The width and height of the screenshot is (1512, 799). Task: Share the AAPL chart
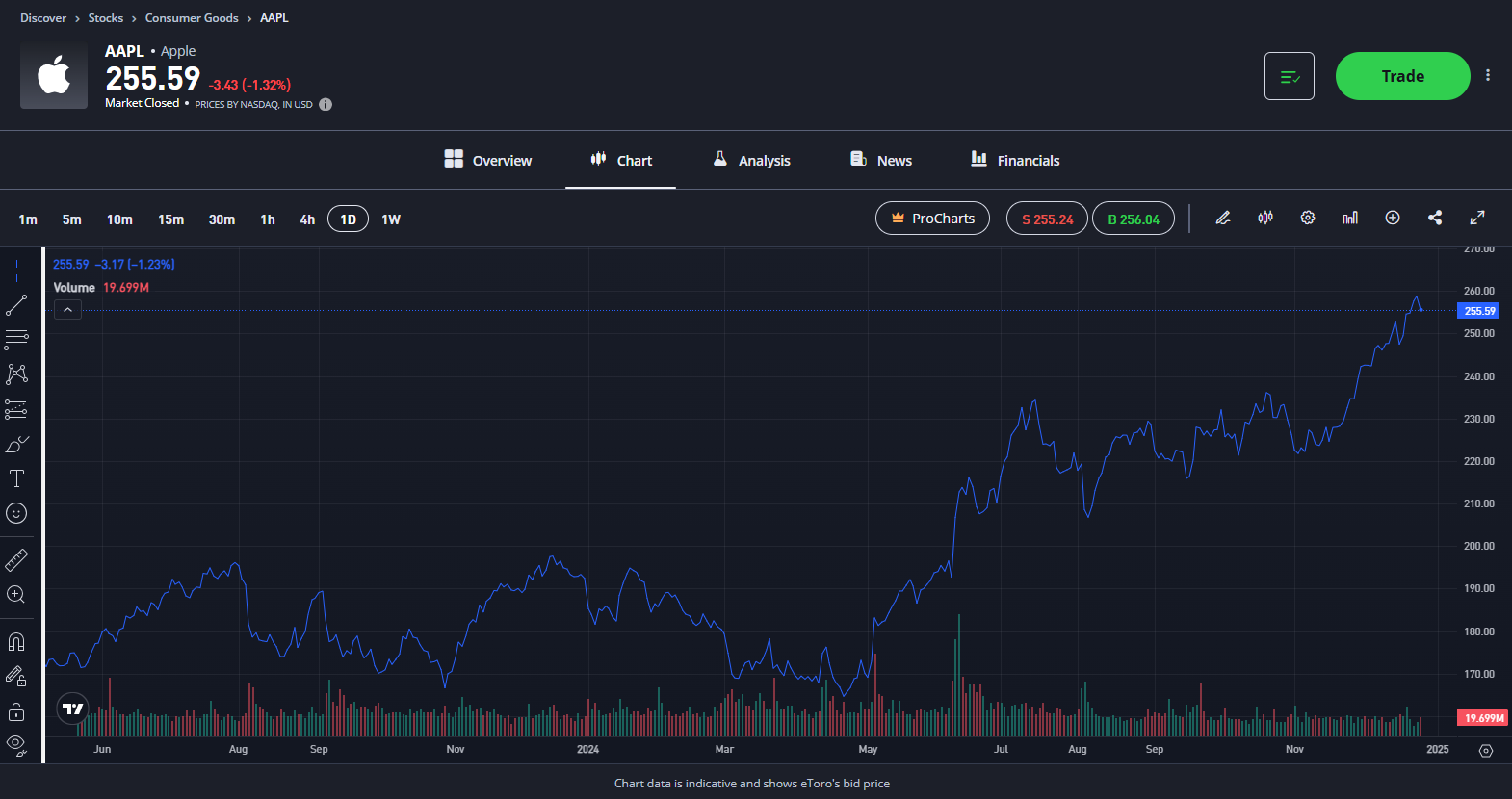coord(1435,218)
